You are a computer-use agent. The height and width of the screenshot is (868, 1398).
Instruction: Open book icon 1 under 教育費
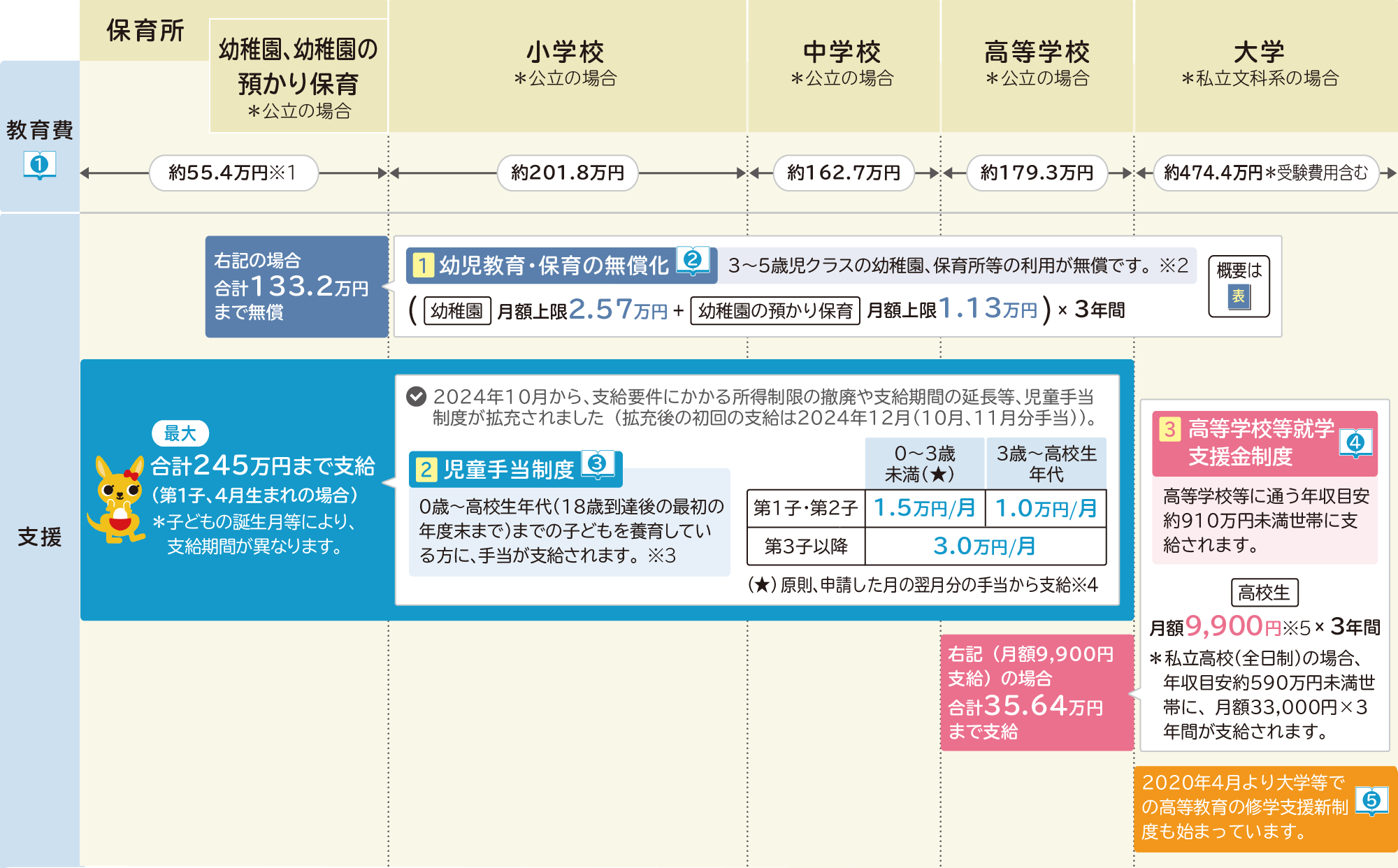[39, 166]
